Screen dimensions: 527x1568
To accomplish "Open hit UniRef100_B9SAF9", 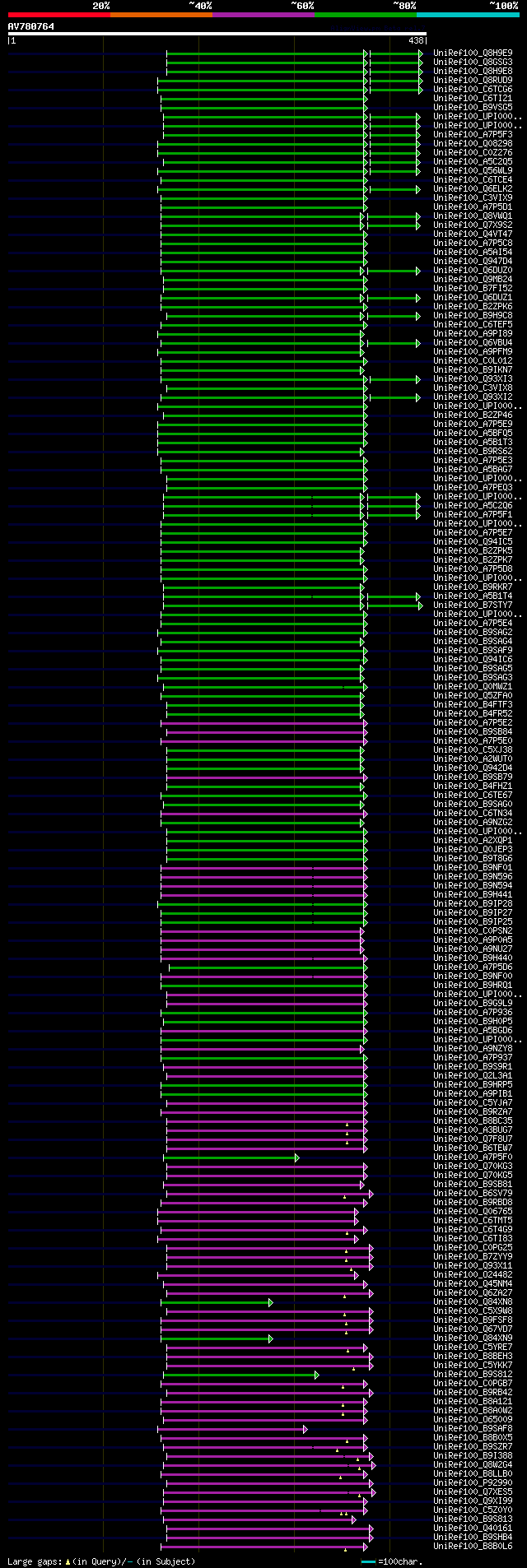I will (x=473, y=650).
